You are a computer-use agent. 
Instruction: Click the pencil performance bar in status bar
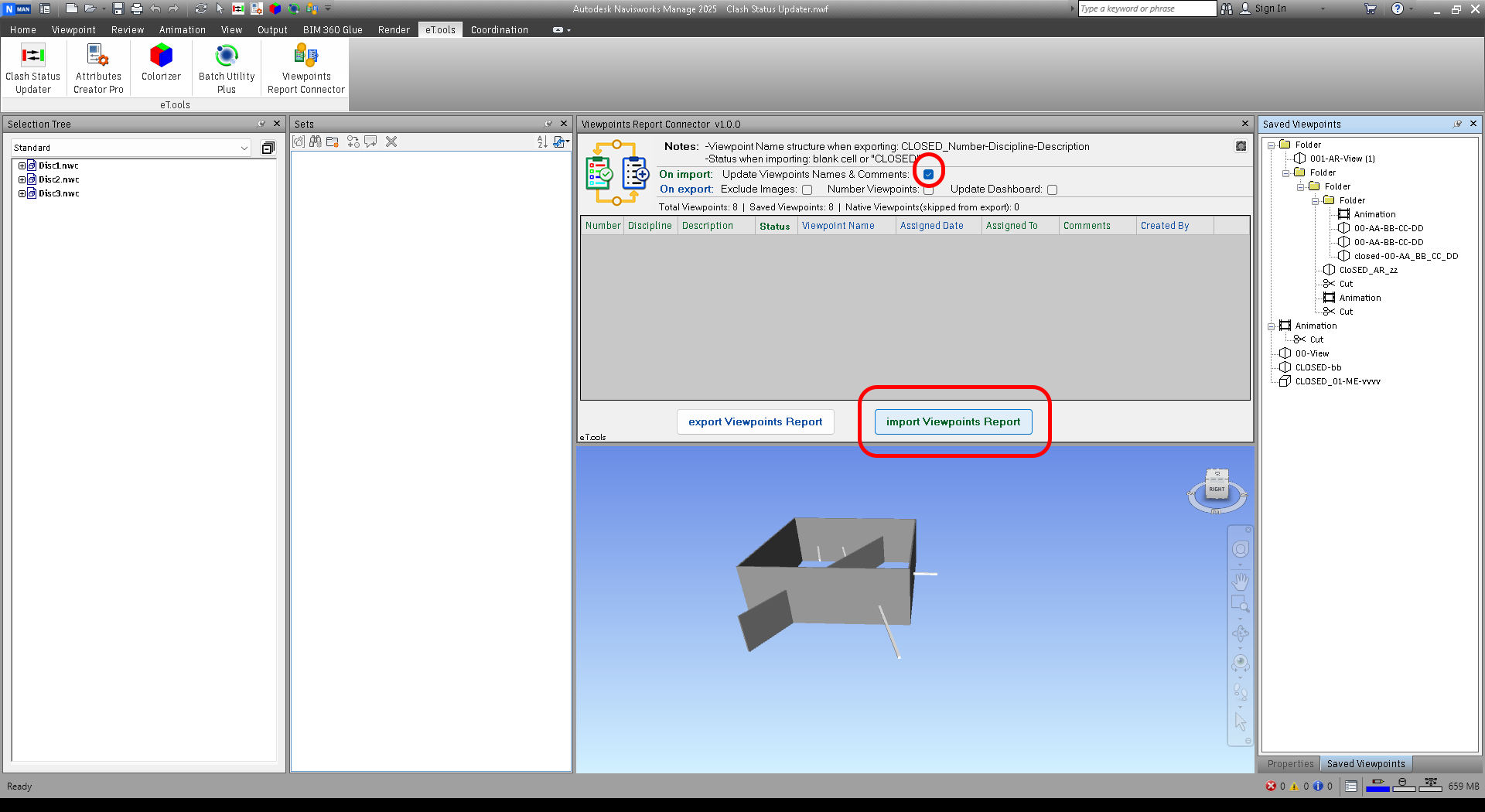(1378, 786)
